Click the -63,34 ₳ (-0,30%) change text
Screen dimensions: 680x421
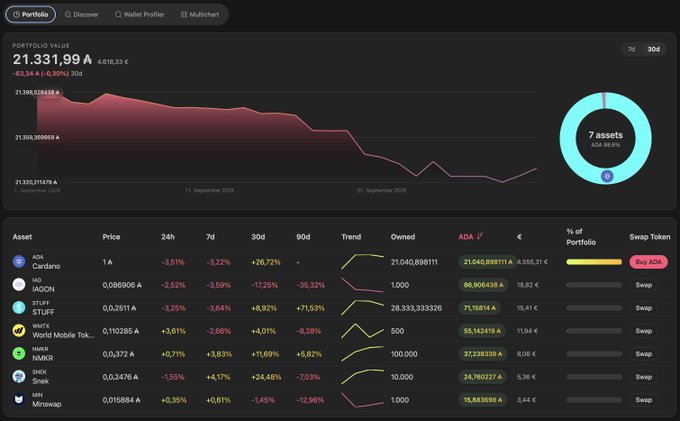[41, 74]
